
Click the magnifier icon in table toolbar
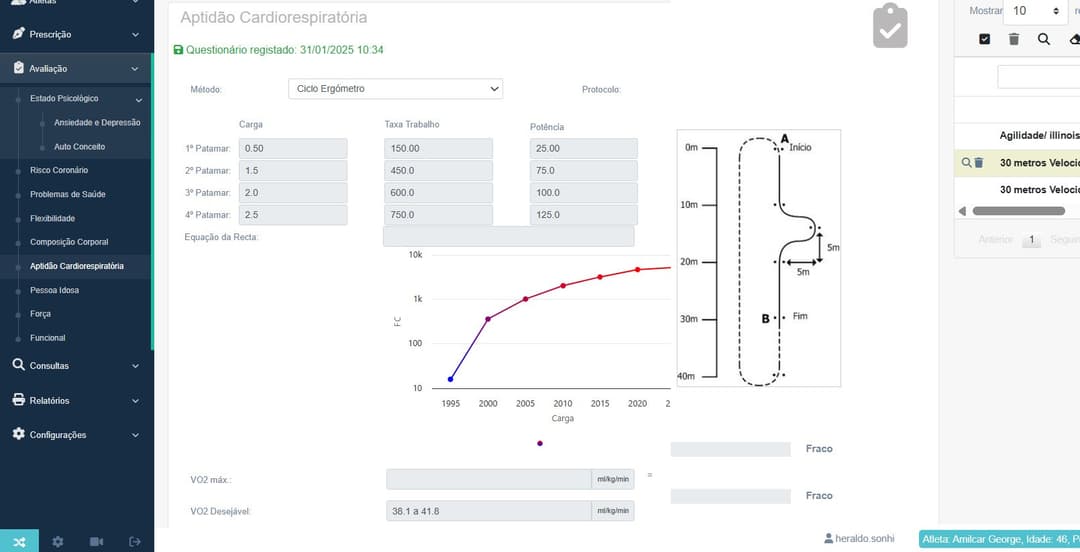[x=1044, y=39]
